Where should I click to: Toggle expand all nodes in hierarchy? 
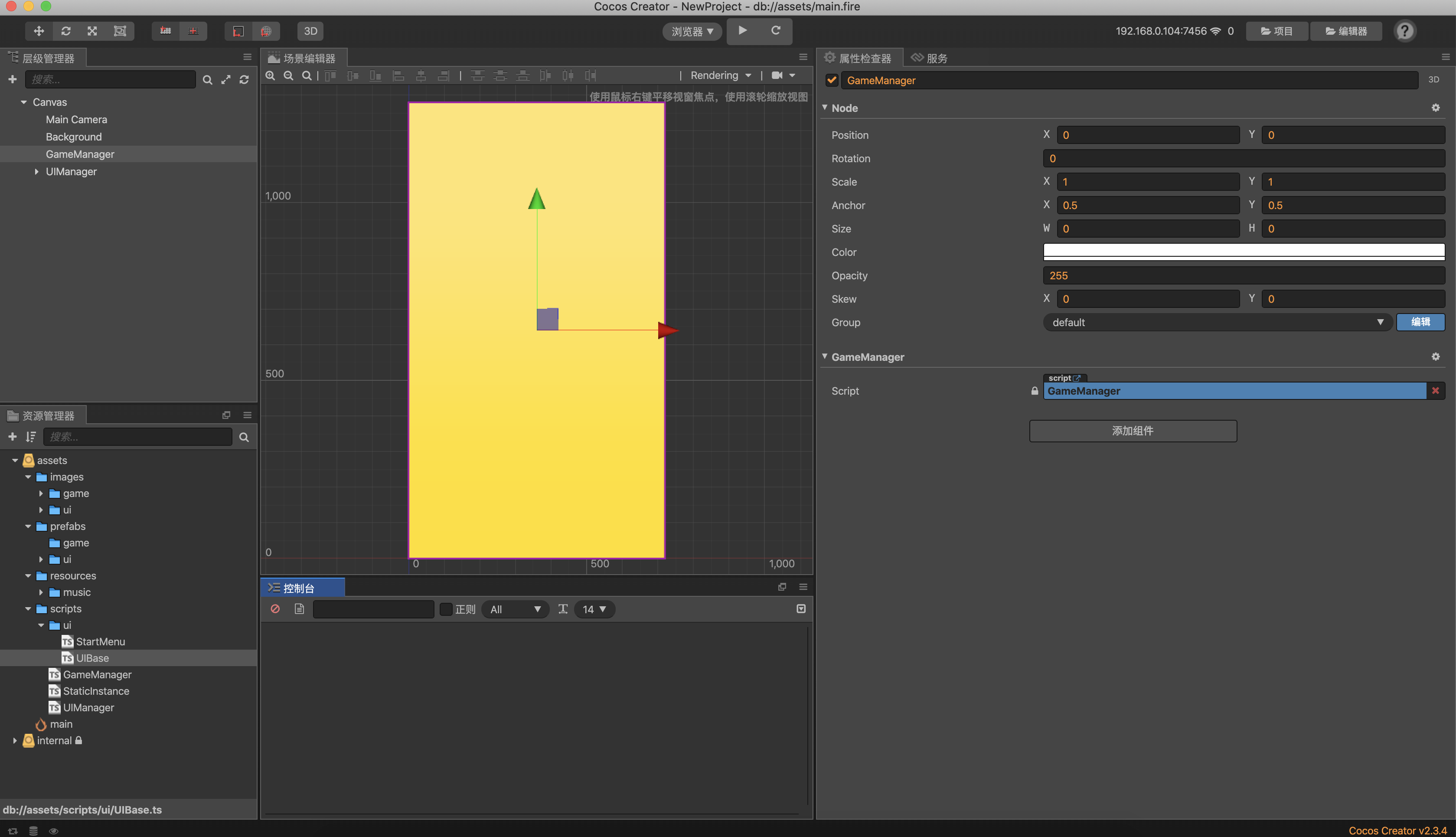pos(226,80)
